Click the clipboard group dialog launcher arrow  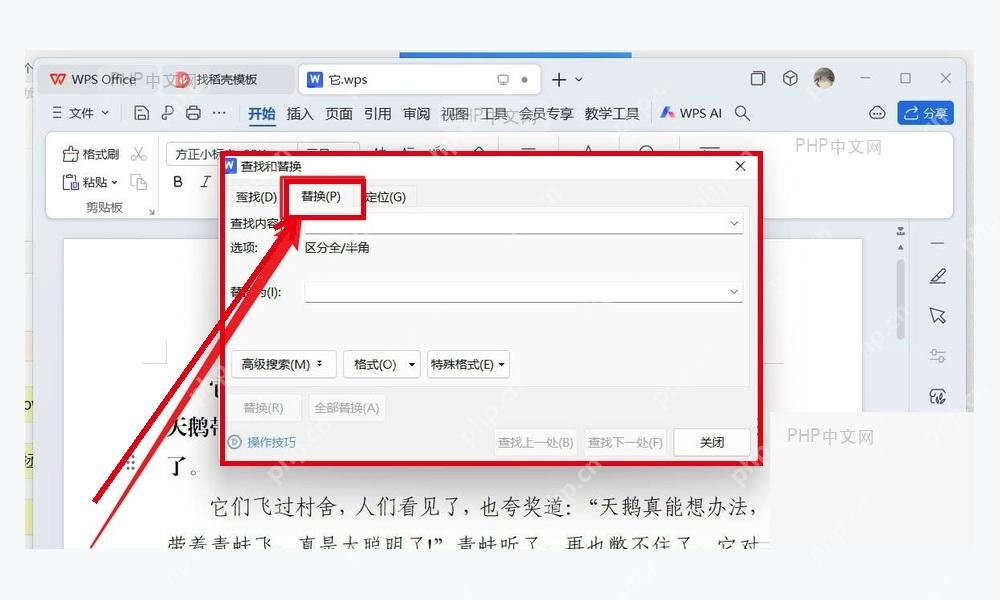(x=152, y=212)
